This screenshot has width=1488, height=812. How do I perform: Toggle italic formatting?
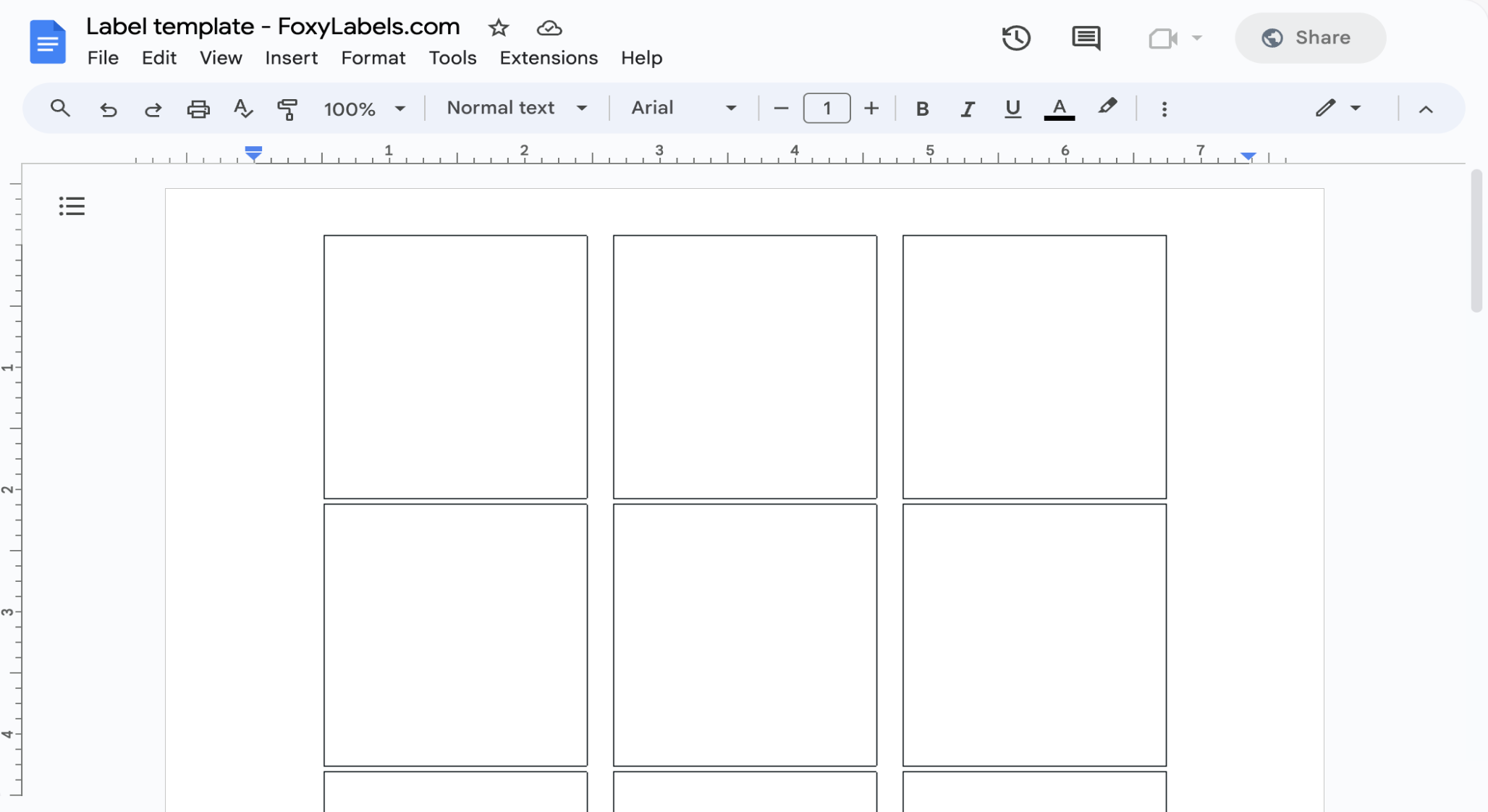(x=967, y=109)
